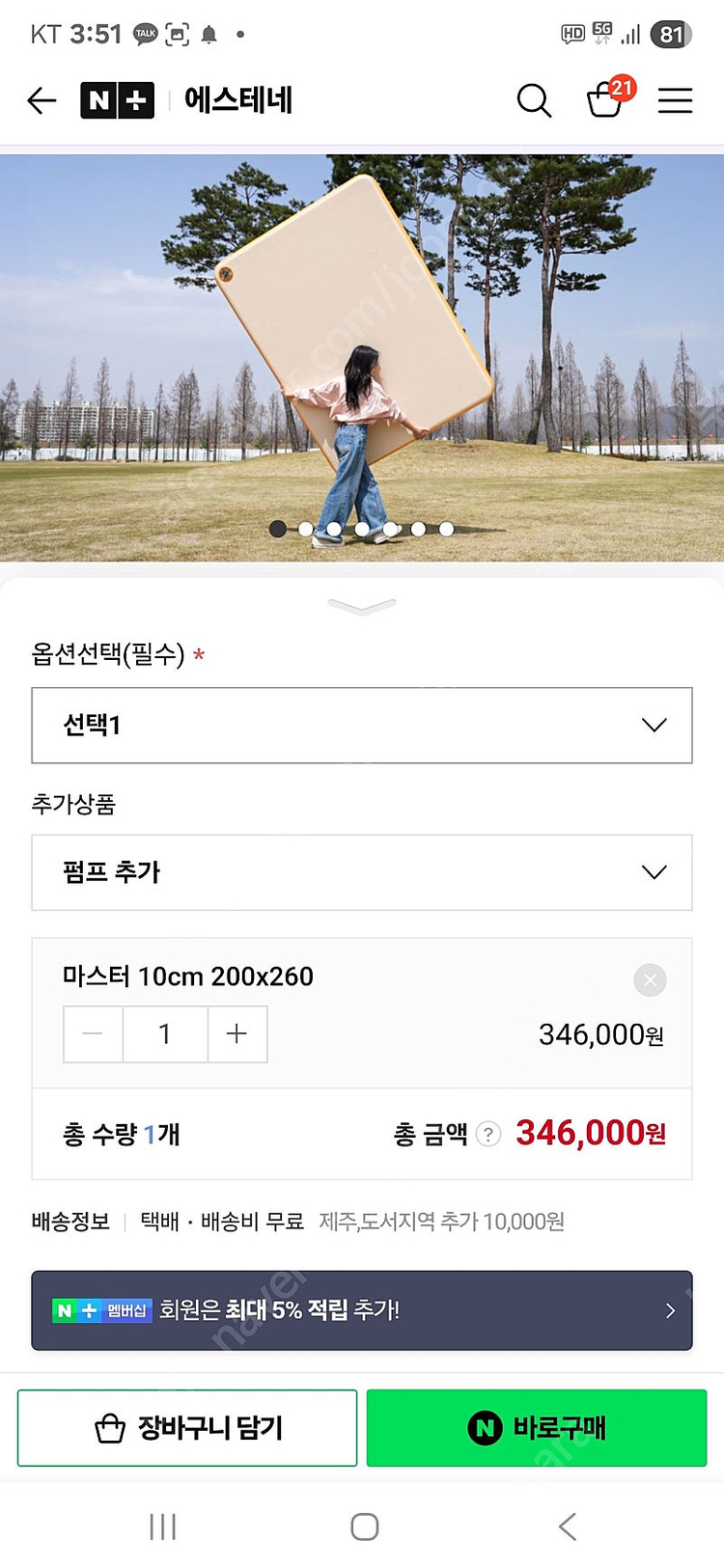This screenshot has width=724, height=1568.
Task: Tap the green 바로구매 button
Action: click(537, 1428)
